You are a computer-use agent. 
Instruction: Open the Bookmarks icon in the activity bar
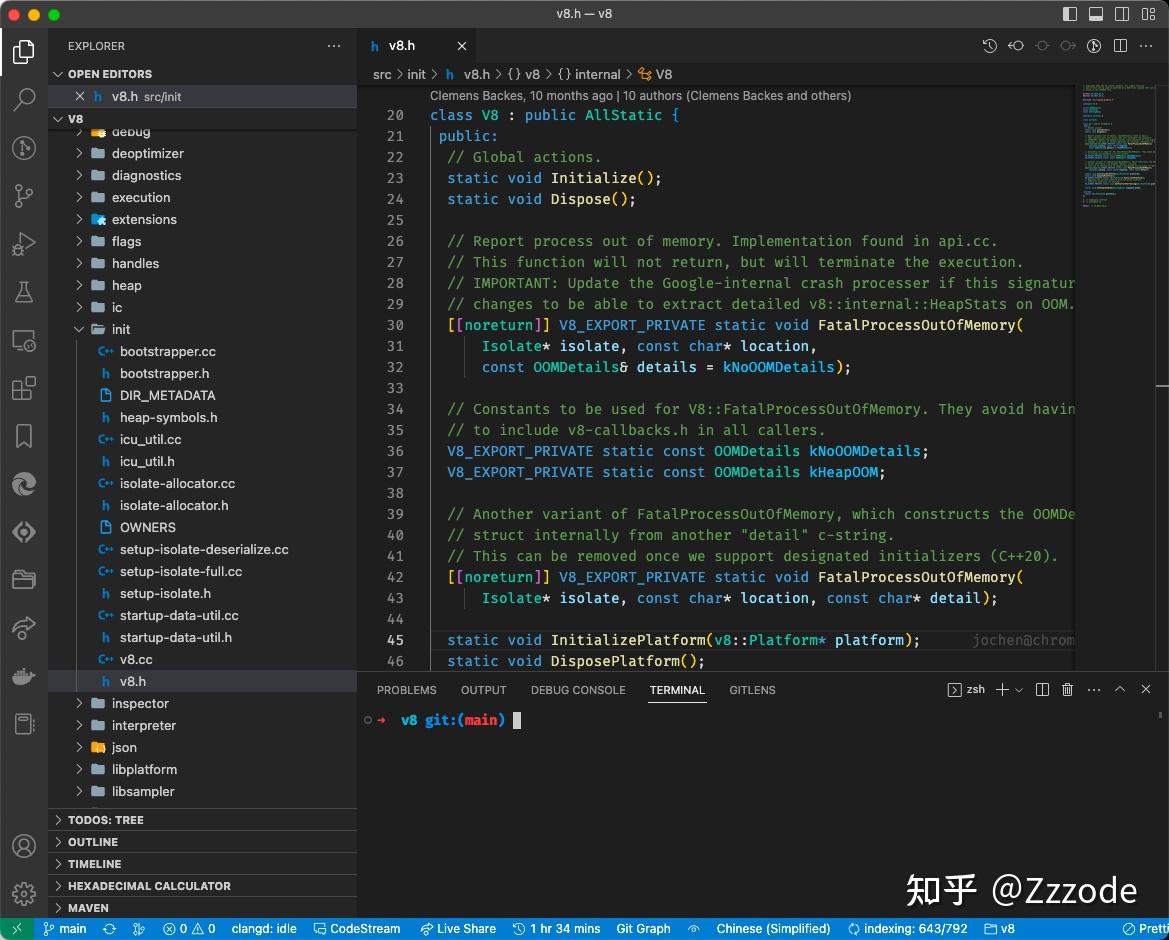coord(23,436)
